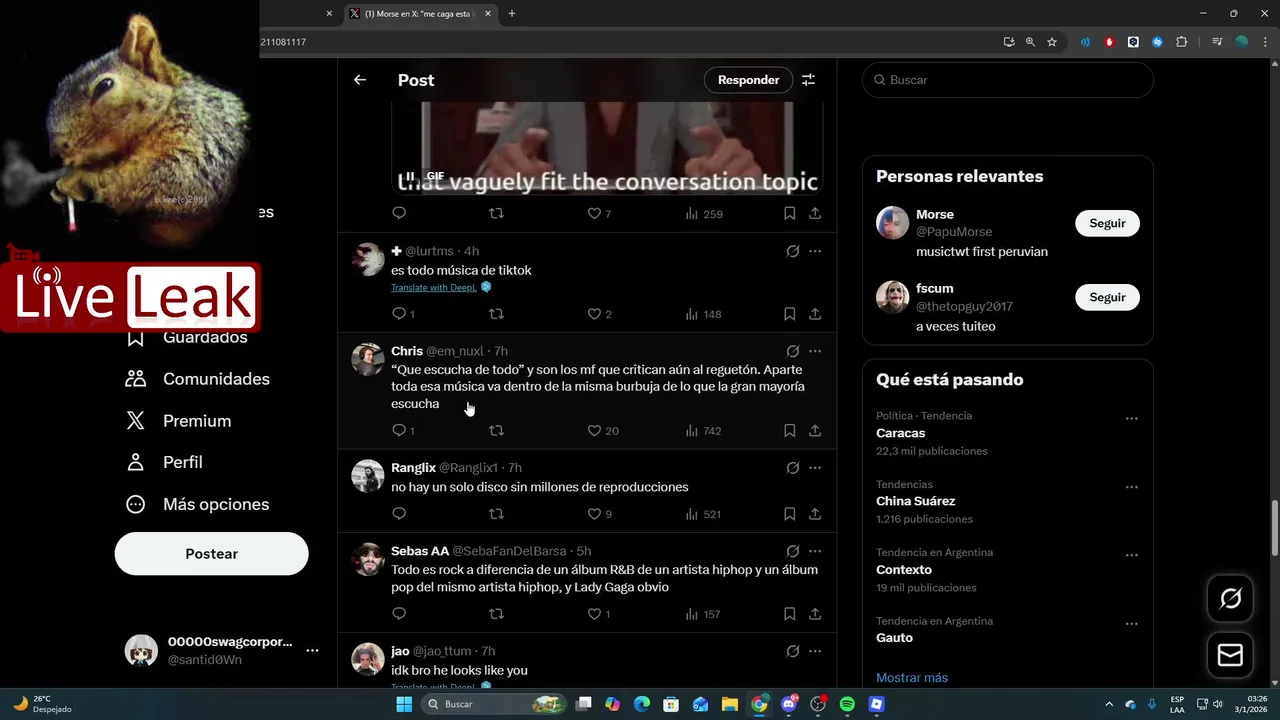
Task: Open more options on jao @jao_ttum reply
Action: point(815,651)
